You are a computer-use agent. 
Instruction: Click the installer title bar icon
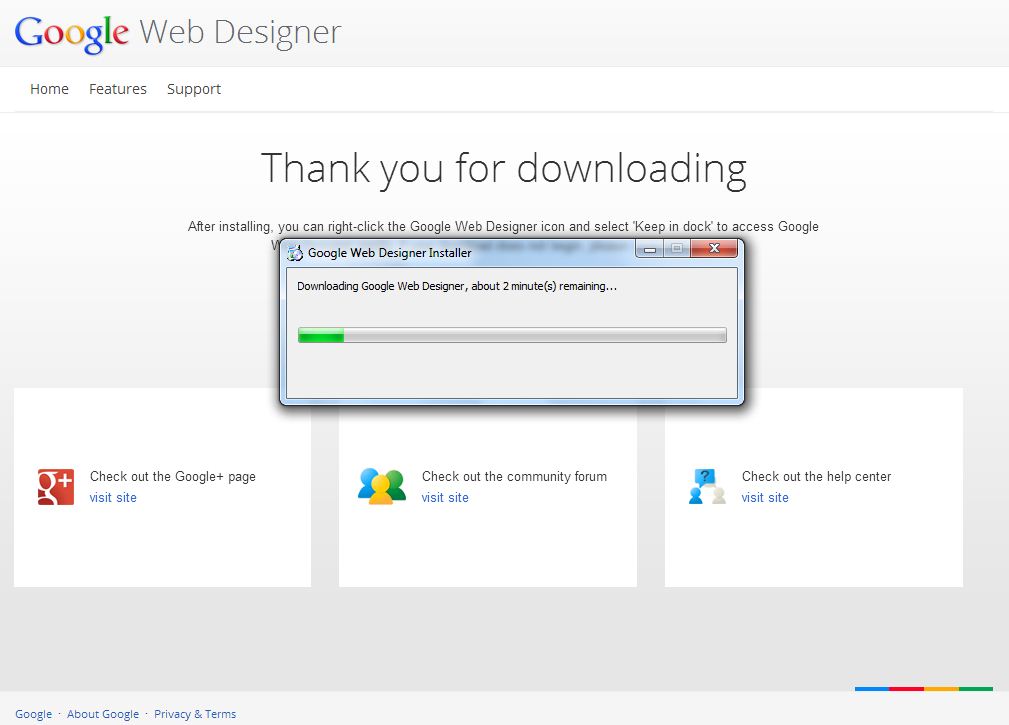[295, 253]
